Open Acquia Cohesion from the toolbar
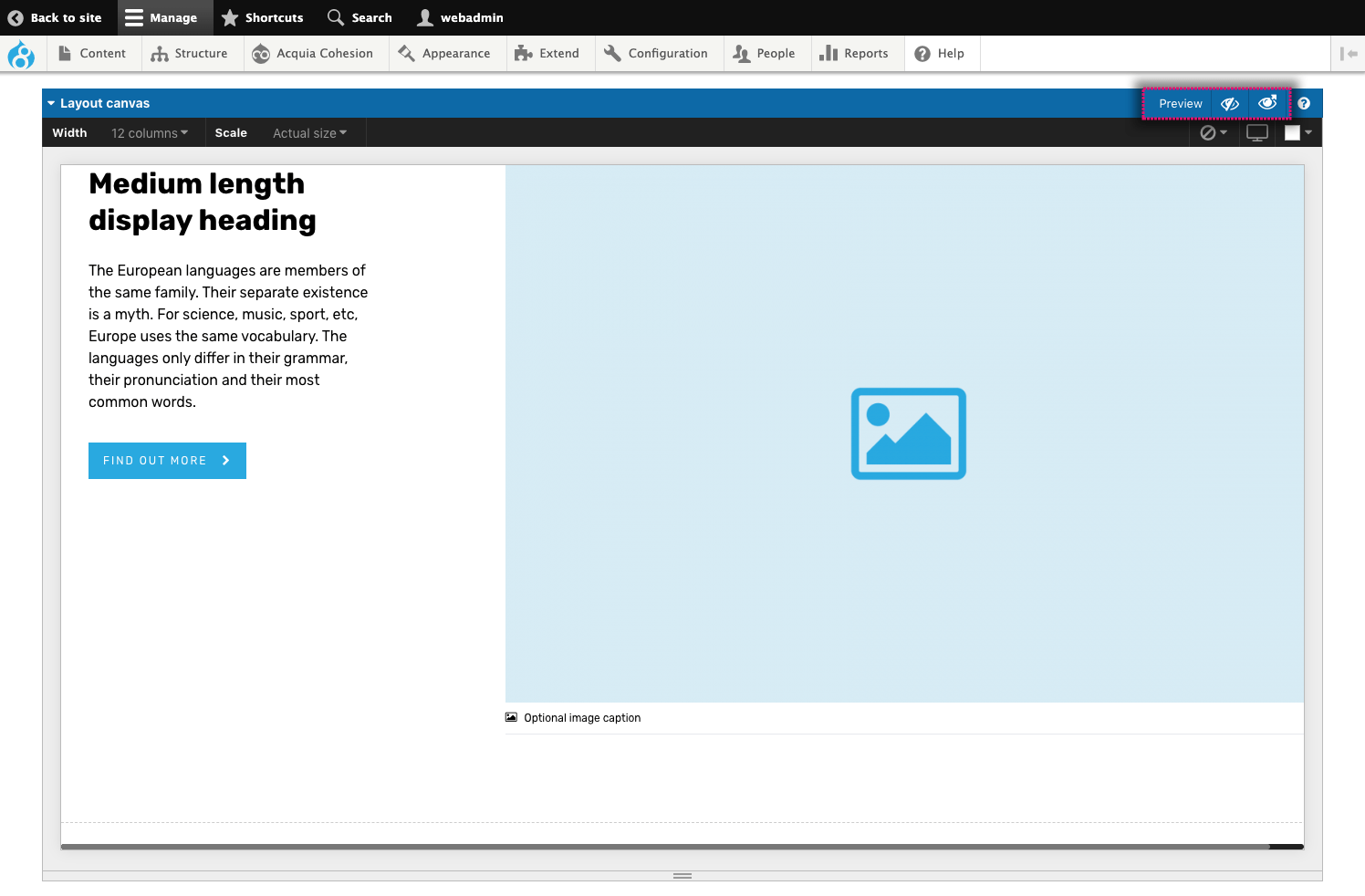 [x=314, y=53]
